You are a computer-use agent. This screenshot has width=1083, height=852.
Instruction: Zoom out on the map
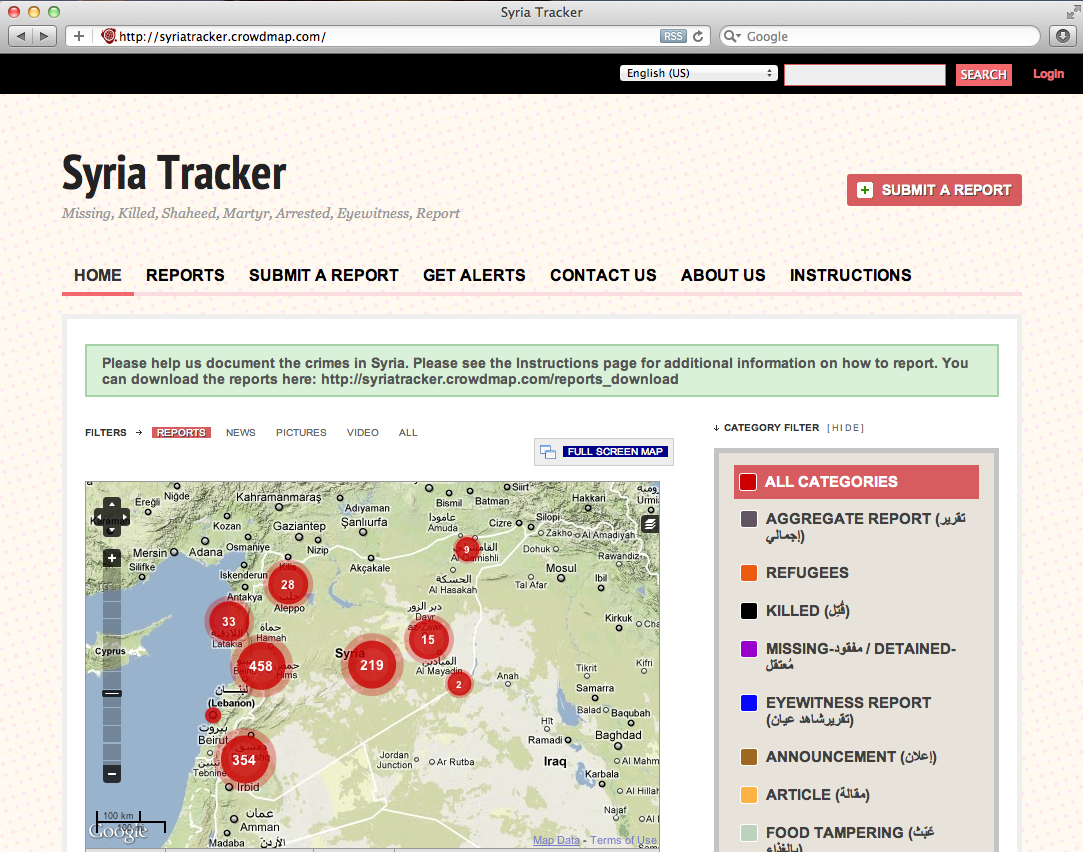coord(112,773)
